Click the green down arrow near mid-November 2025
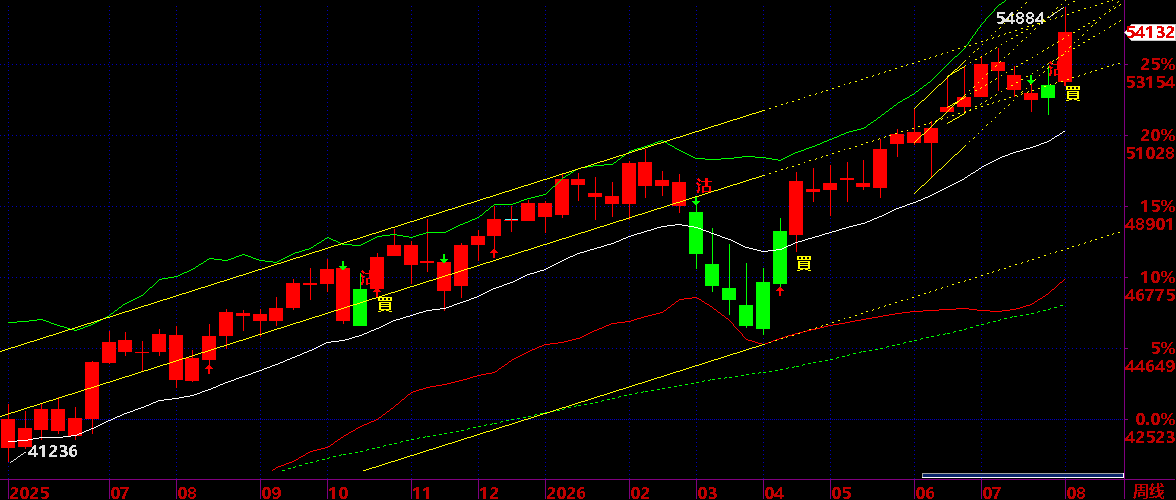Screen dimensions: 1176x500 pos(444,259)
